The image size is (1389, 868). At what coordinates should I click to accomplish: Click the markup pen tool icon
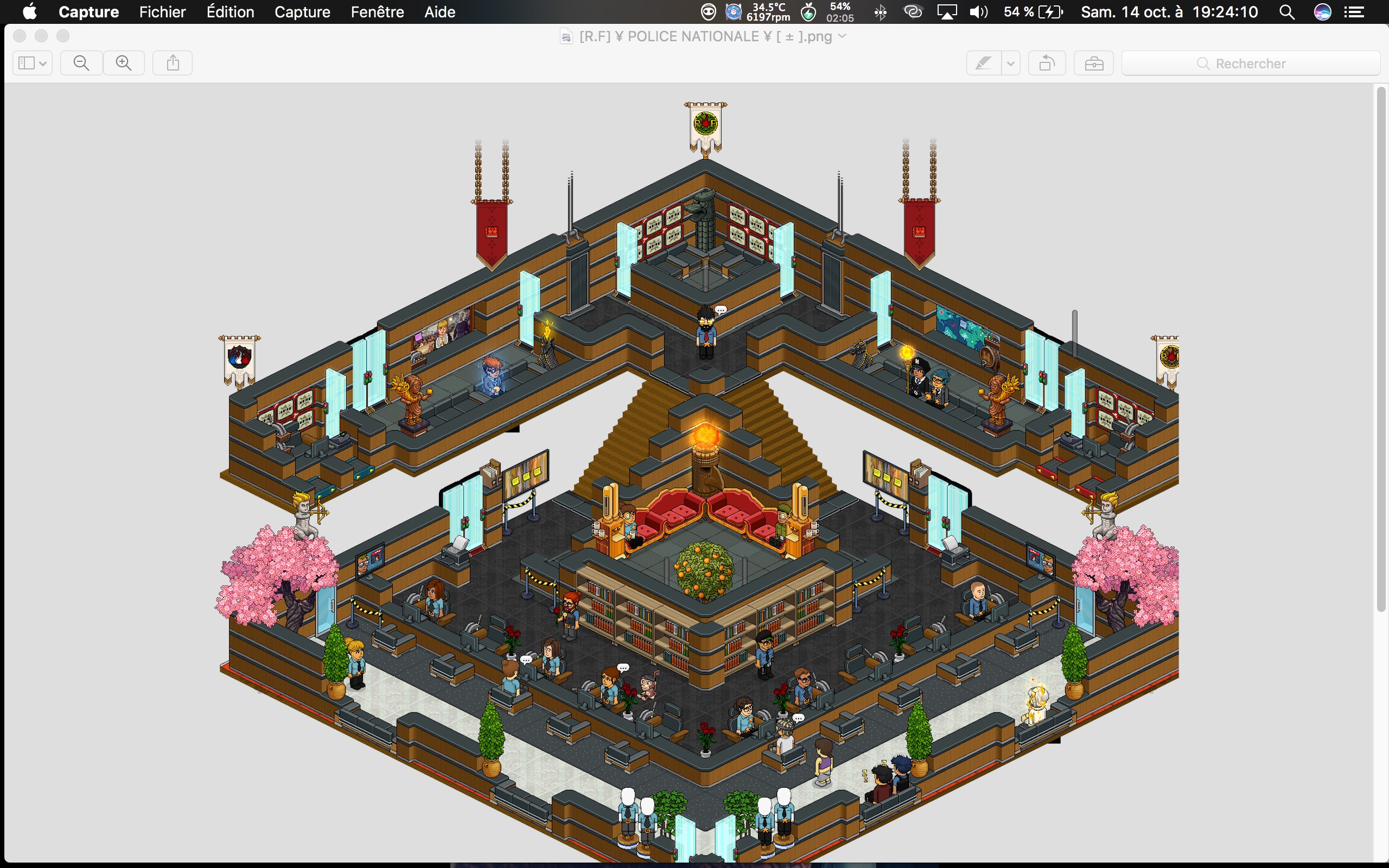pyautogui.click(x=983, y=63)
